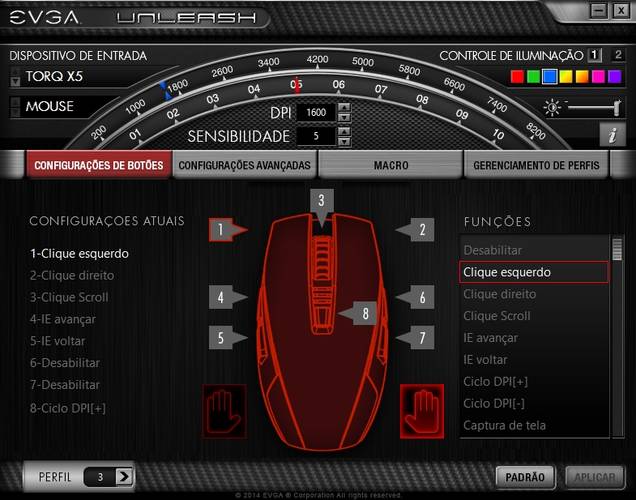
Task: Click the brightness slider handle
Action: click(617, 107)
